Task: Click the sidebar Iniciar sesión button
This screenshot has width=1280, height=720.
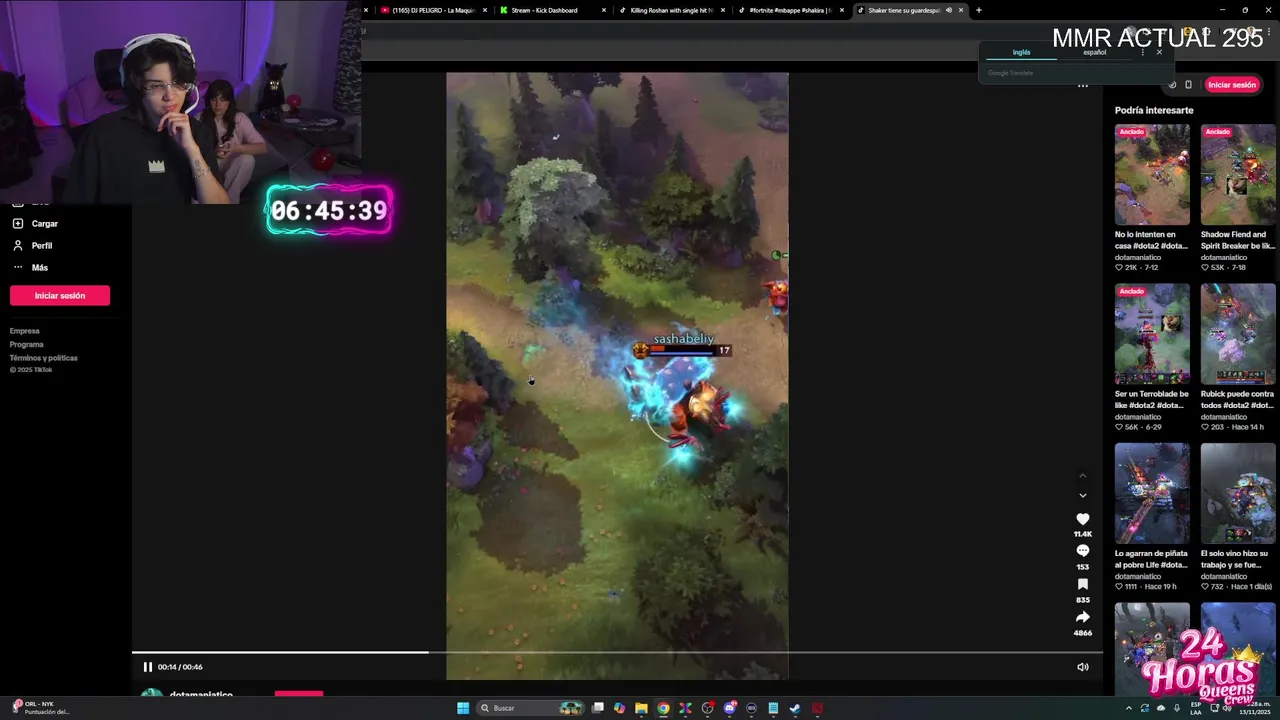Action: tap(60, 295)
